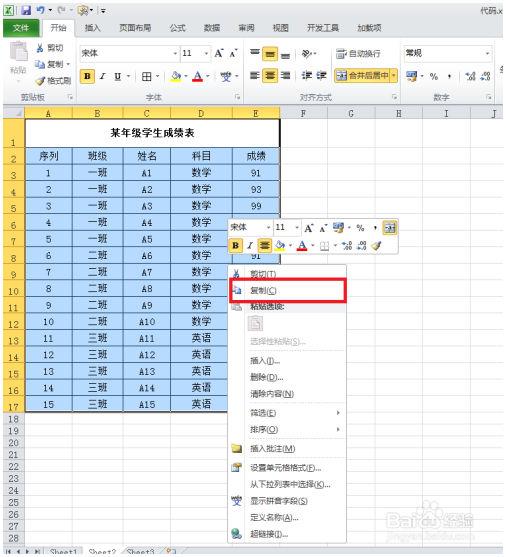
Task: Select row header 20
Action: click(14, 443)
